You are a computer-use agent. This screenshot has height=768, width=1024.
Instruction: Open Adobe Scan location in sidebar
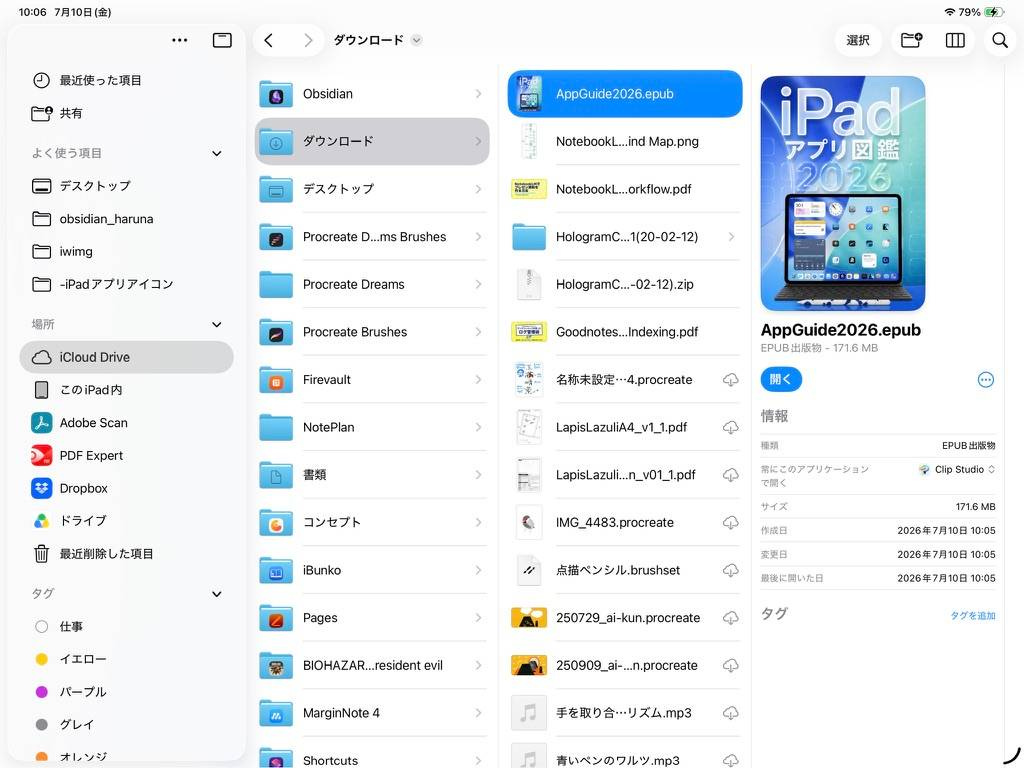127,423
